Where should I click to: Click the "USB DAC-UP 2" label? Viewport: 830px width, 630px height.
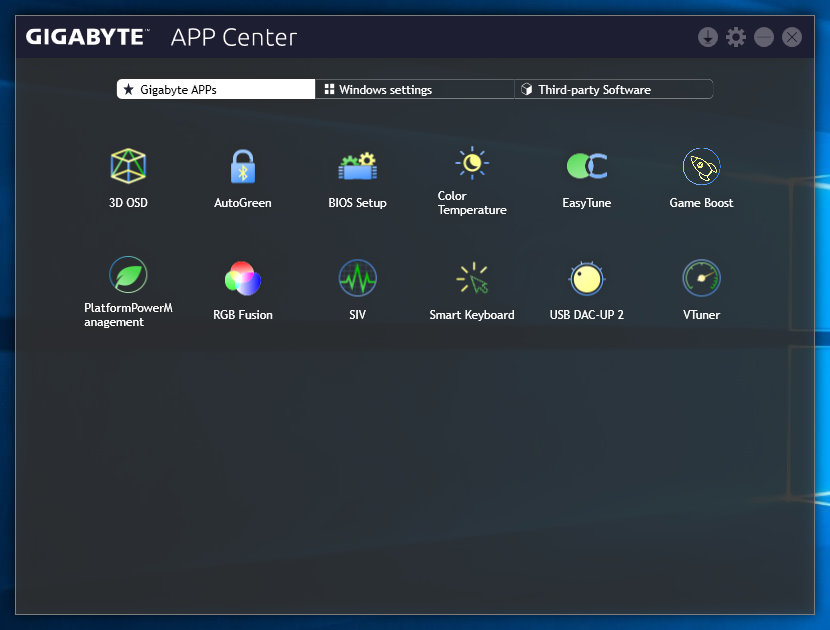click(587, 315)
